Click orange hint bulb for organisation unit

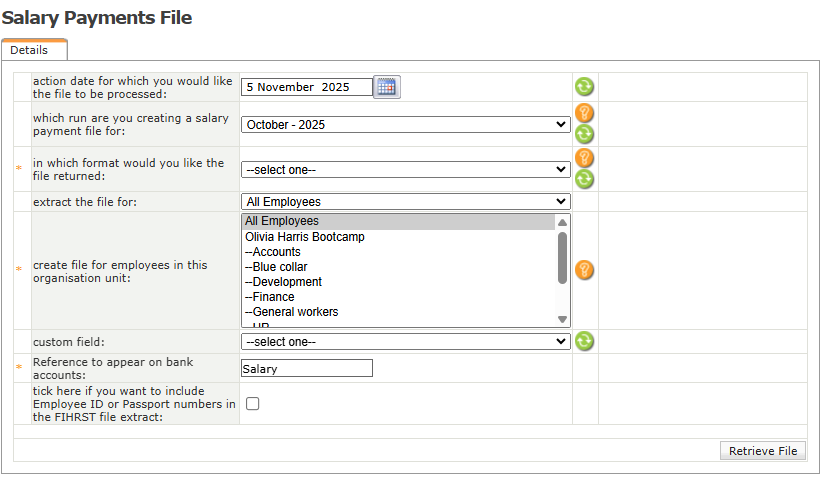pos(584,270)
